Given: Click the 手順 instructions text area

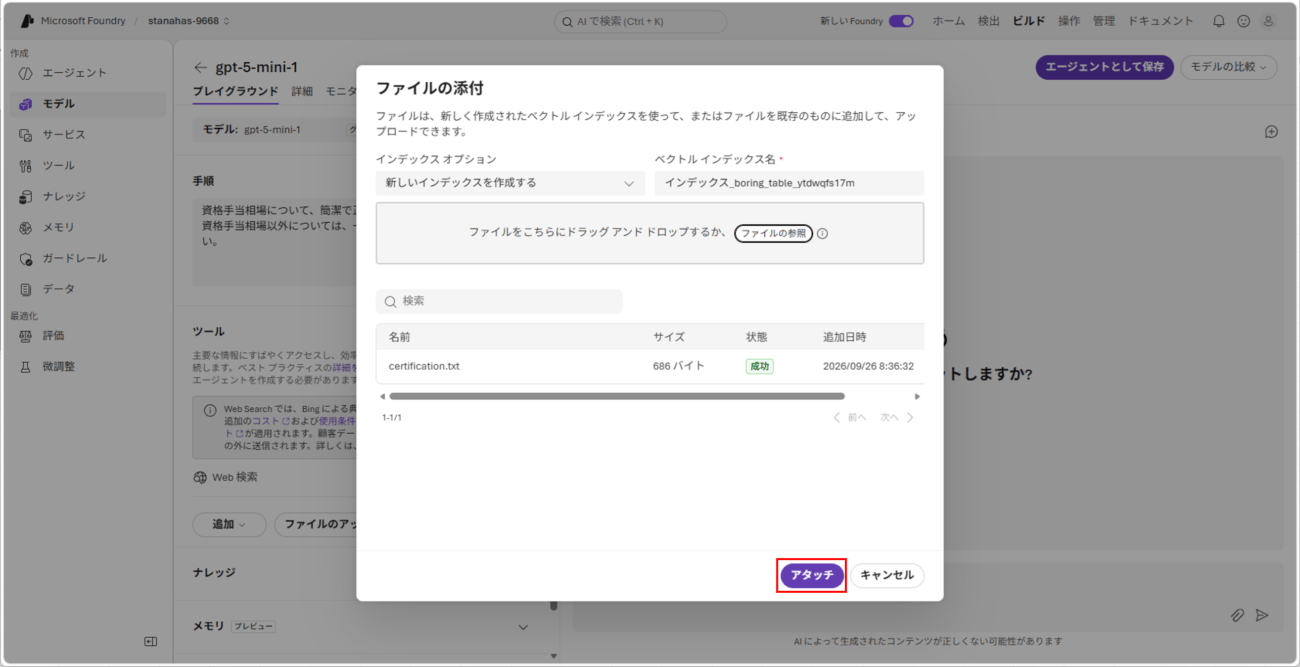Looking at the screenshot, I should pos(275,241).
